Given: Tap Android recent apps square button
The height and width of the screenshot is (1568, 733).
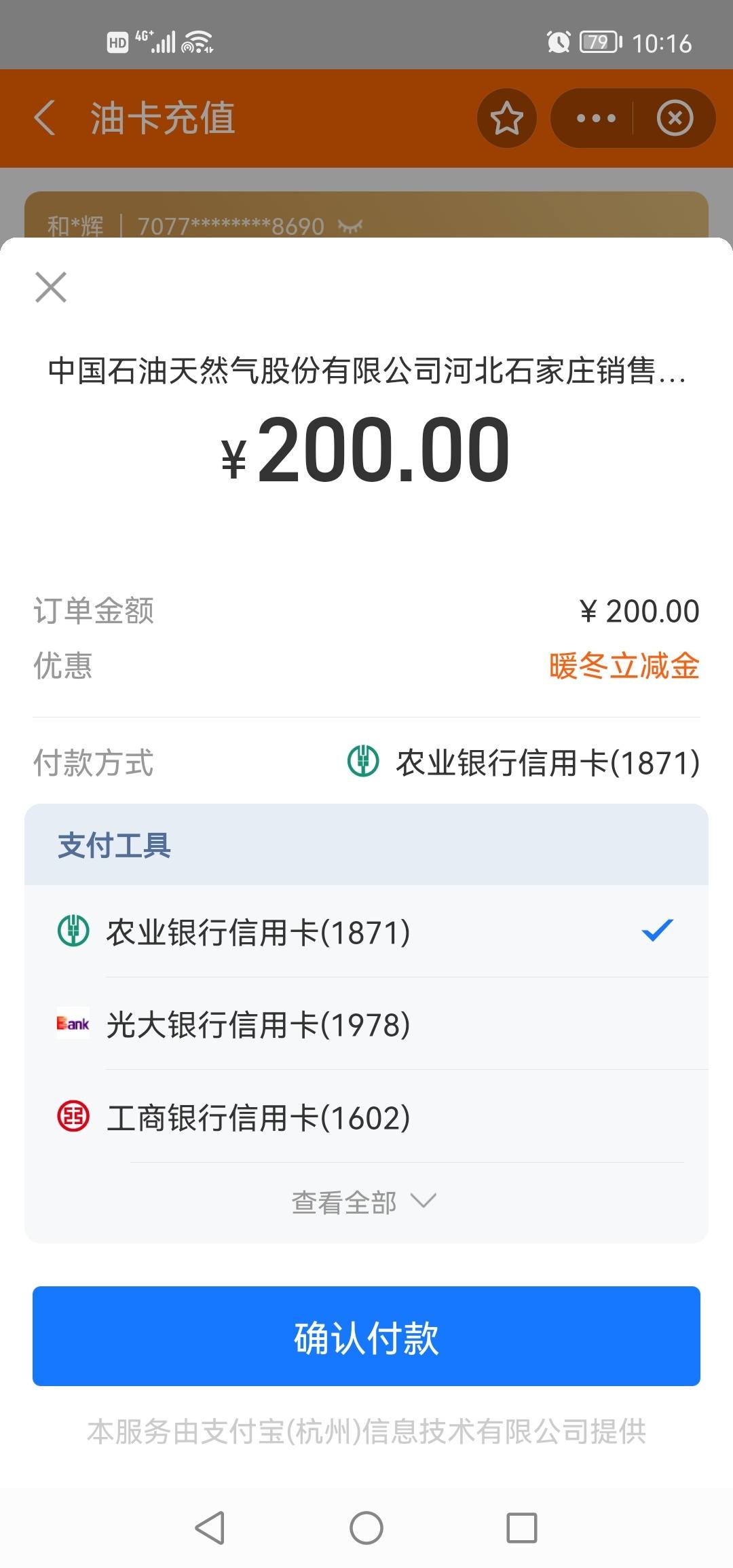Looking at the screenshot, I should click(522, 1528).
